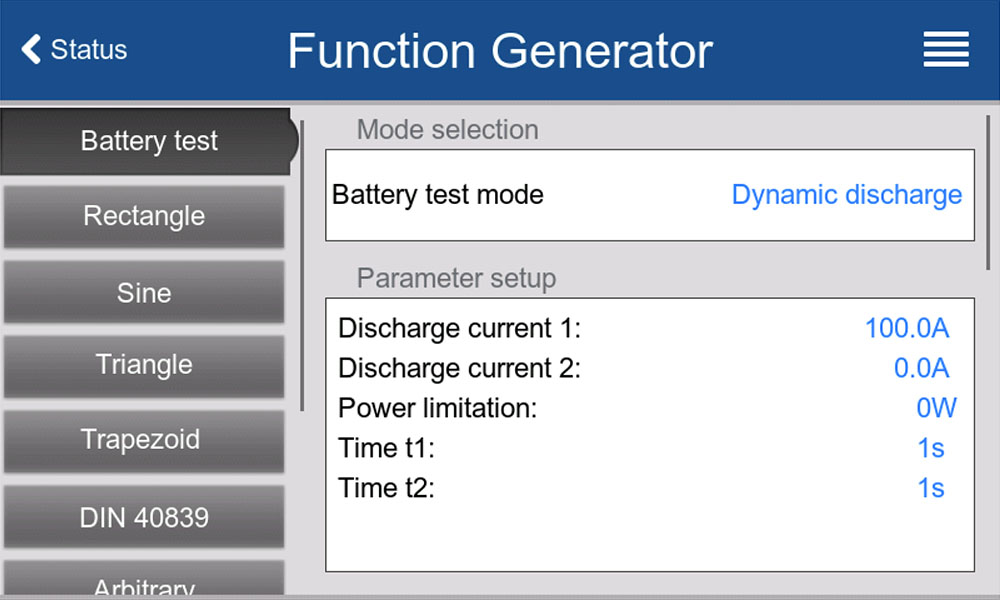Select the DIN 40839 function
The width and height of the screenshot is (1000, 600).
(144, 517)
